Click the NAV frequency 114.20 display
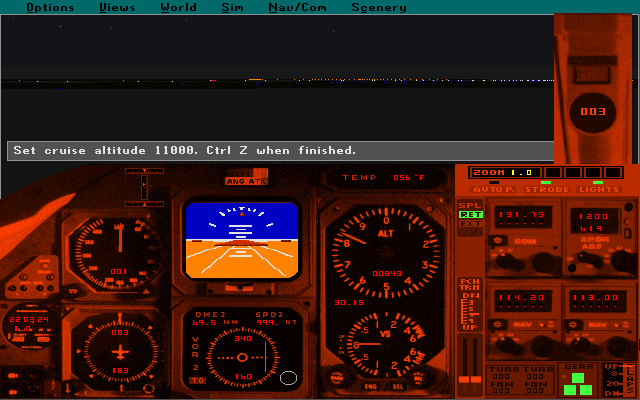The height and width of the screenshot is (400, 640). pos(522,300)
